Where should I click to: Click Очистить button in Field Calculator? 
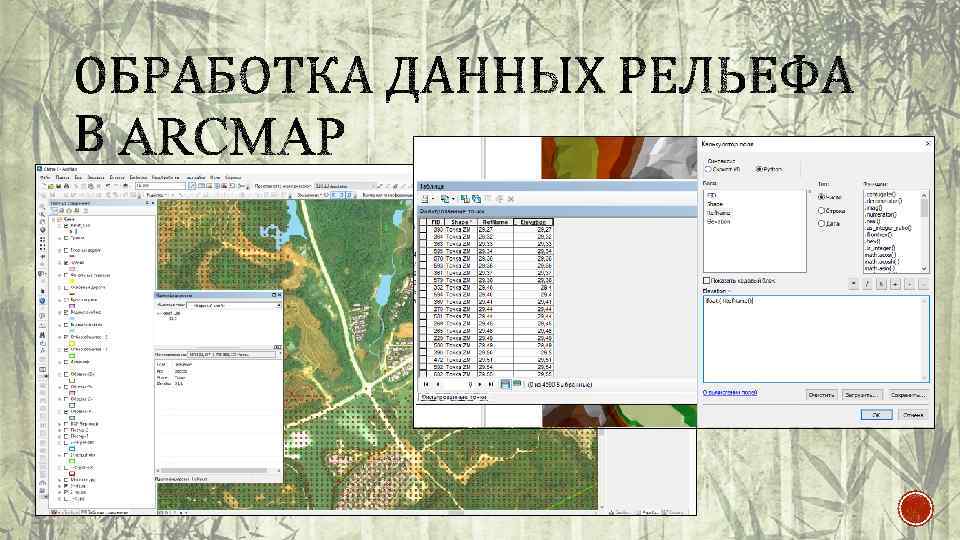[x=821, y=395]
